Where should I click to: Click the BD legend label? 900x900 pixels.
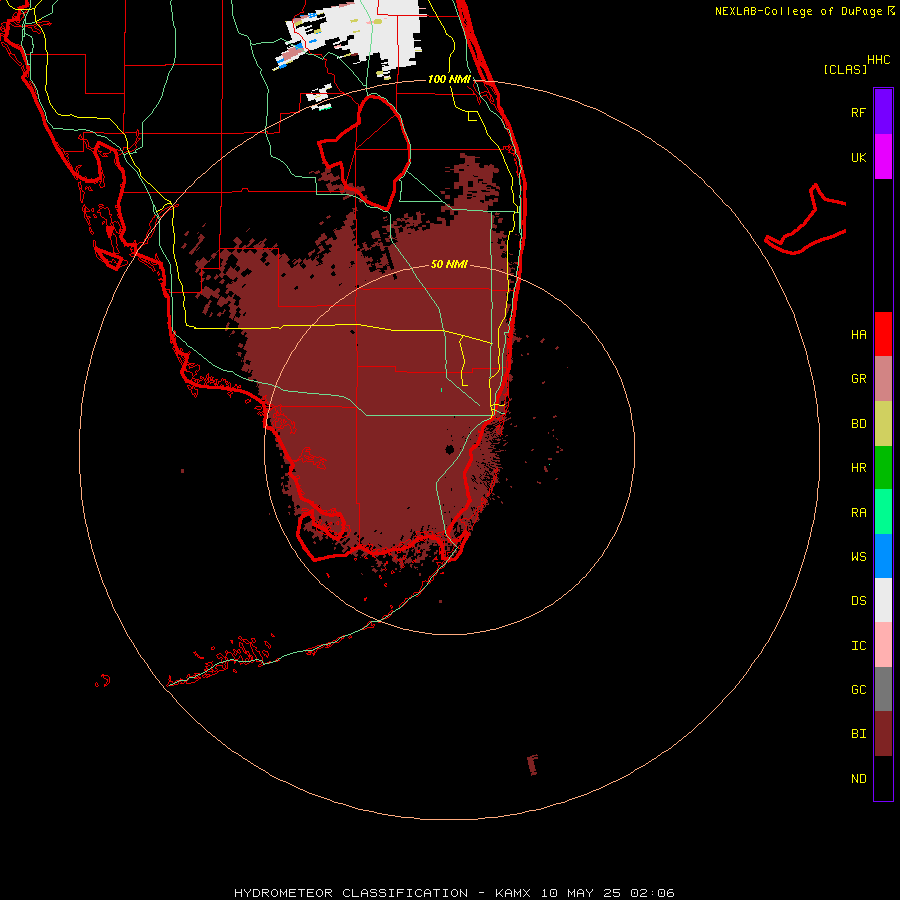pos(859,424)
